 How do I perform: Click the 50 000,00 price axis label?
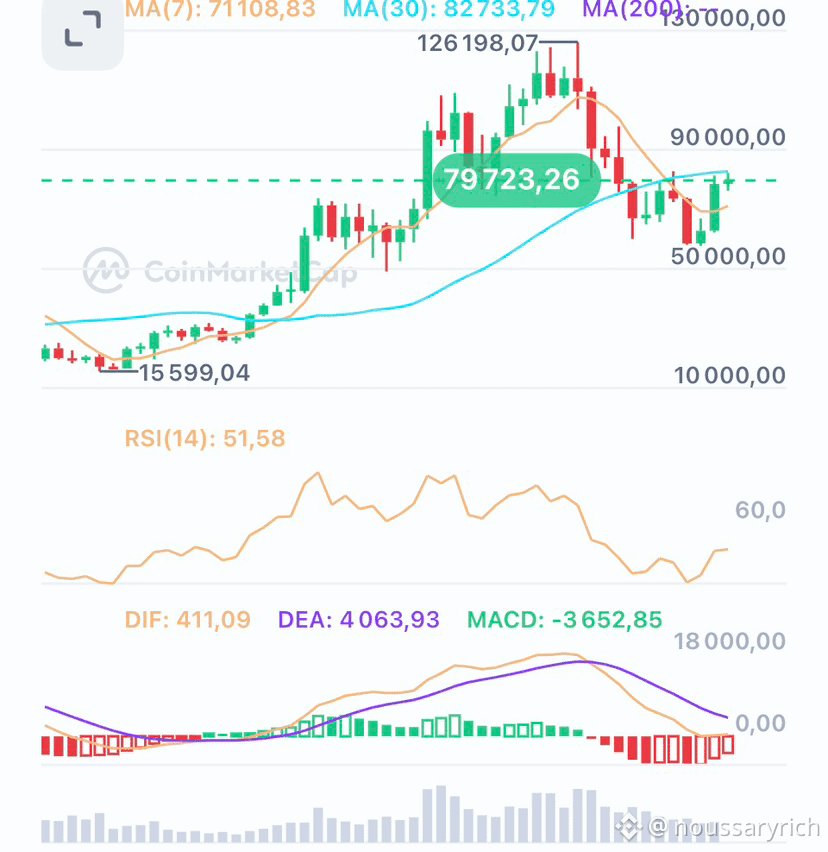click(728, 256)
